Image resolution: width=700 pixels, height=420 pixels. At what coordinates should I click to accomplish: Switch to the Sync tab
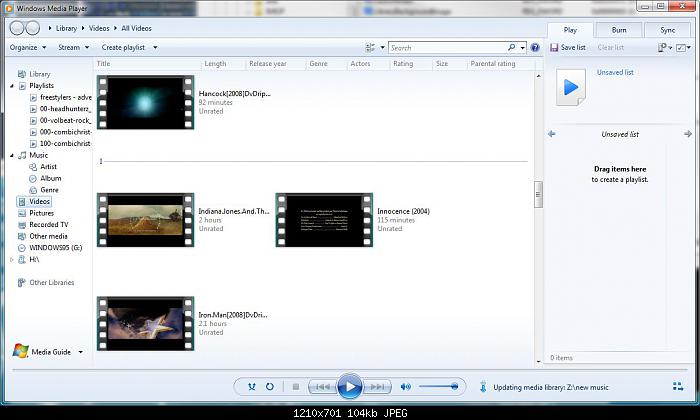click(668, 30)
